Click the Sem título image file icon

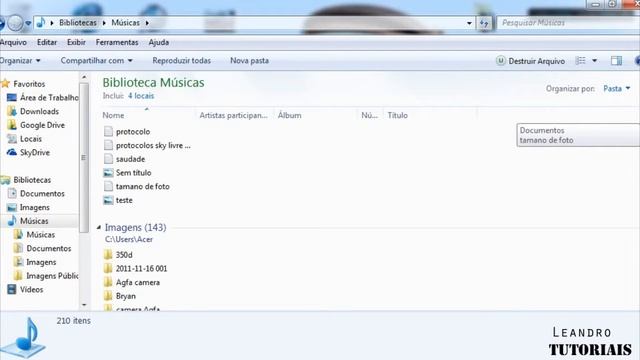click(x=108, y=173)
